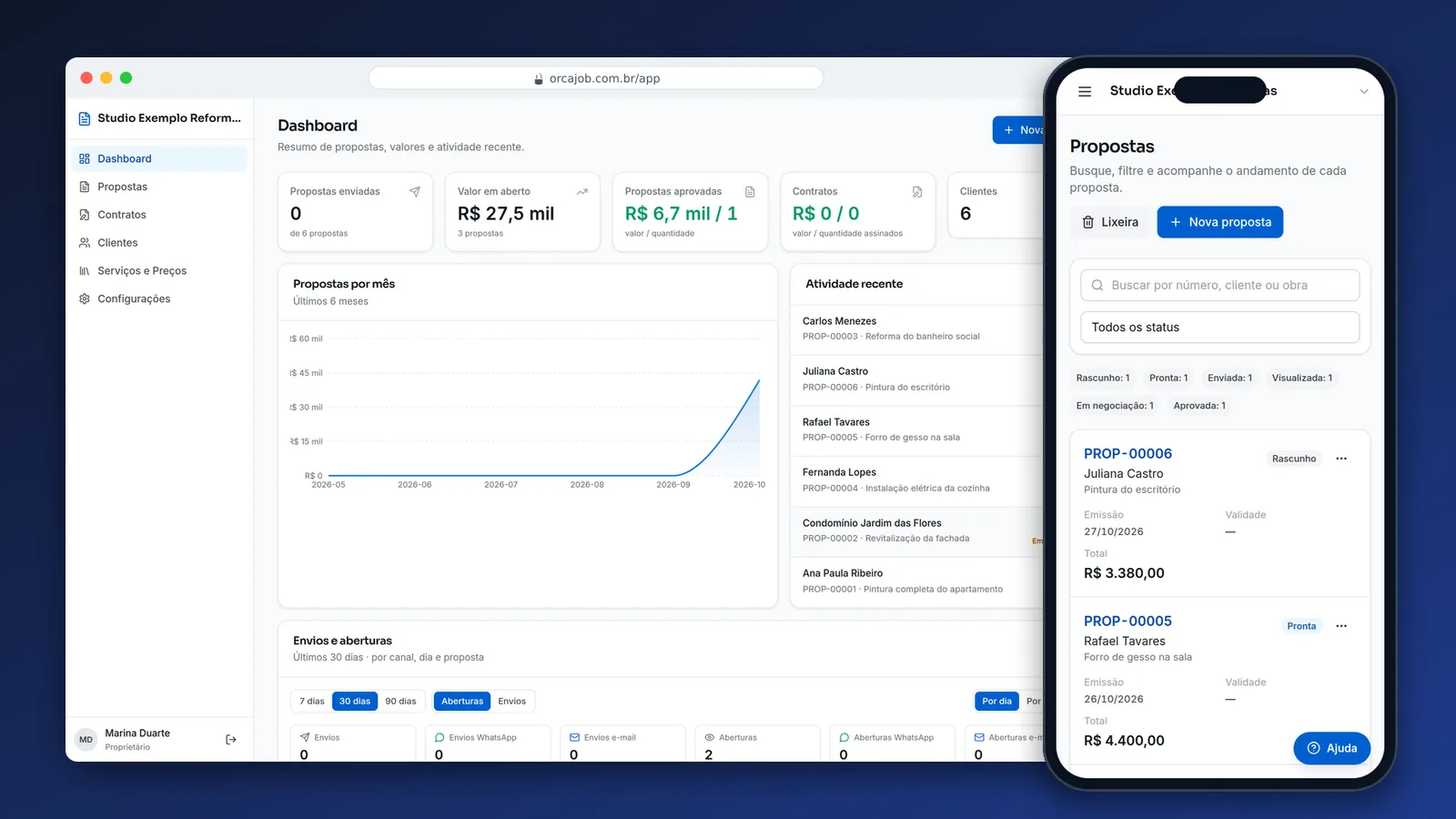Filter by Rascunho: 1 chip
The height and width of the screenshot is (819, 1456).
pos(1103,378)
